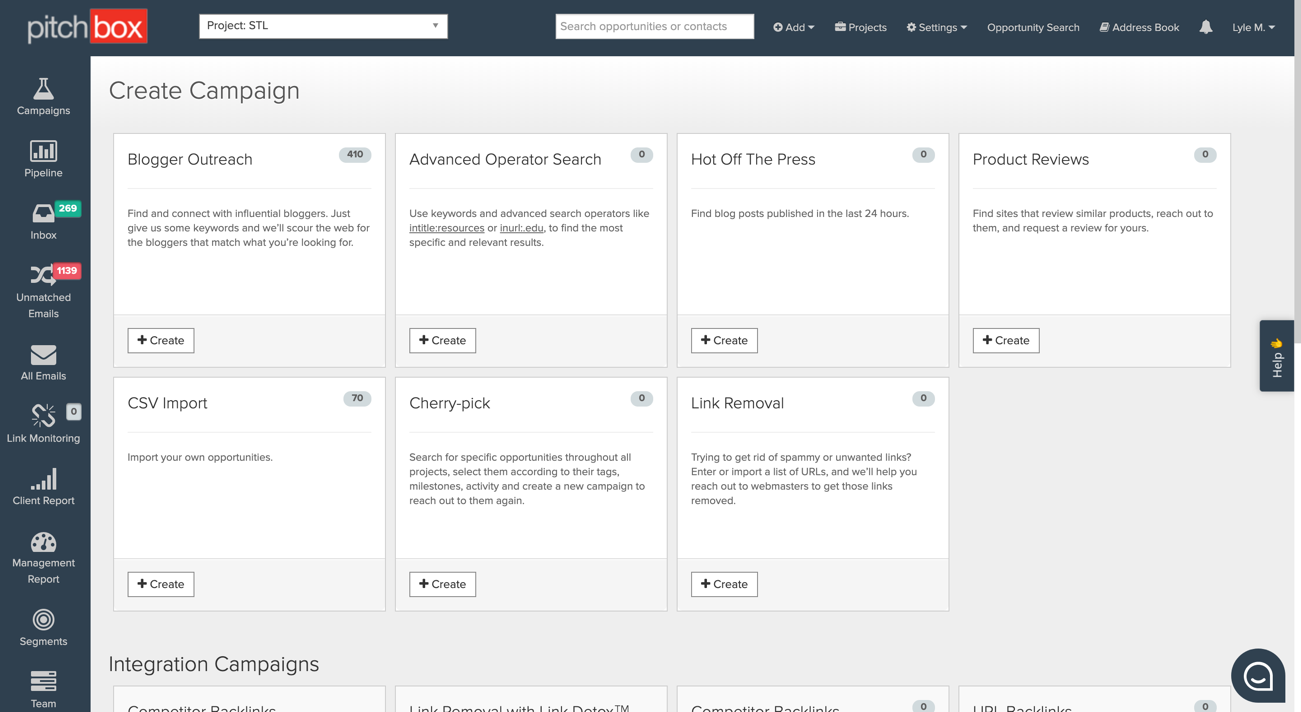Image resolution: width=1301 pixels, height=712 pixels.
Task: Click the Unmatched Emails 1139 badge
Action: coord(67,271)
